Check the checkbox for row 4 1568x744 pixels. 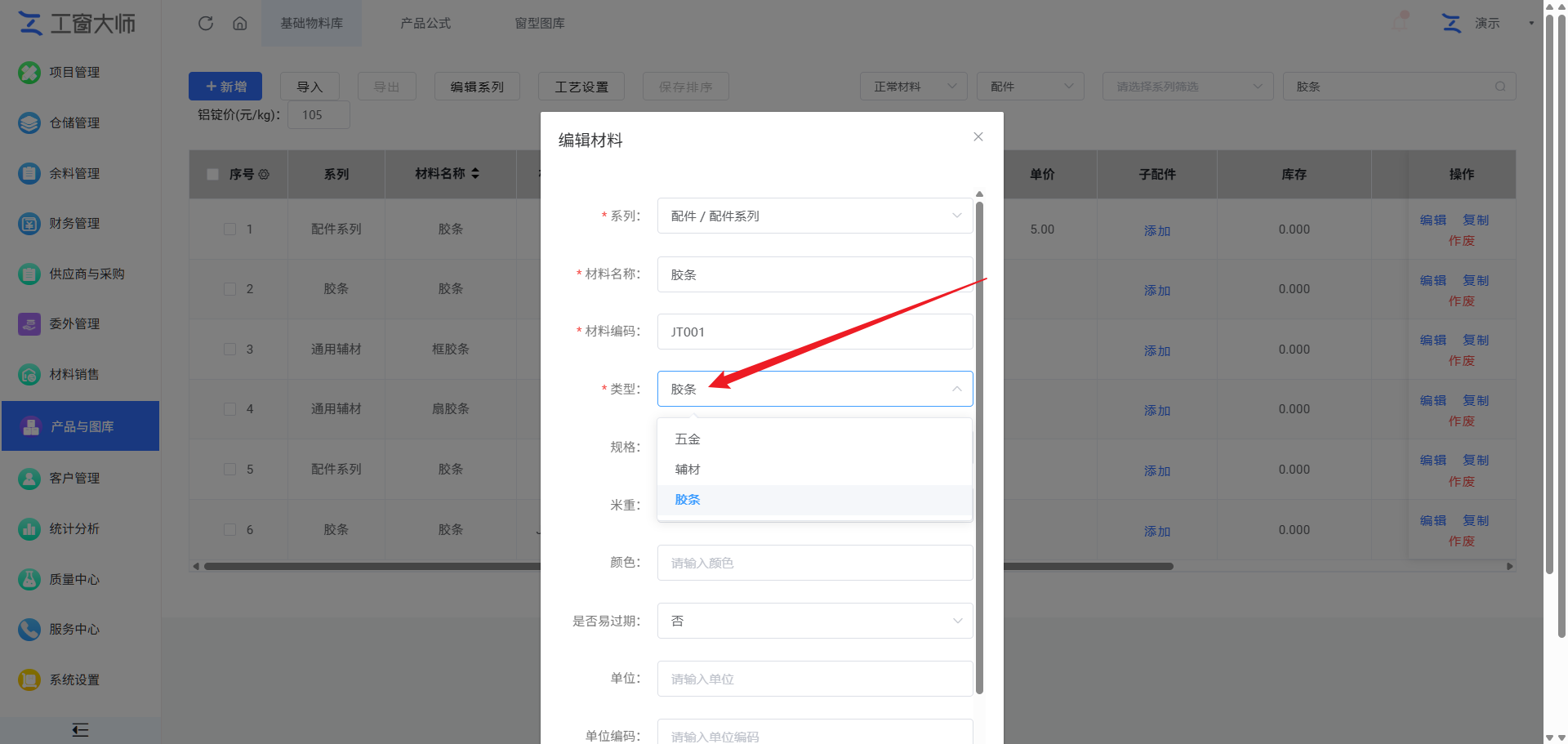(230, 409)
